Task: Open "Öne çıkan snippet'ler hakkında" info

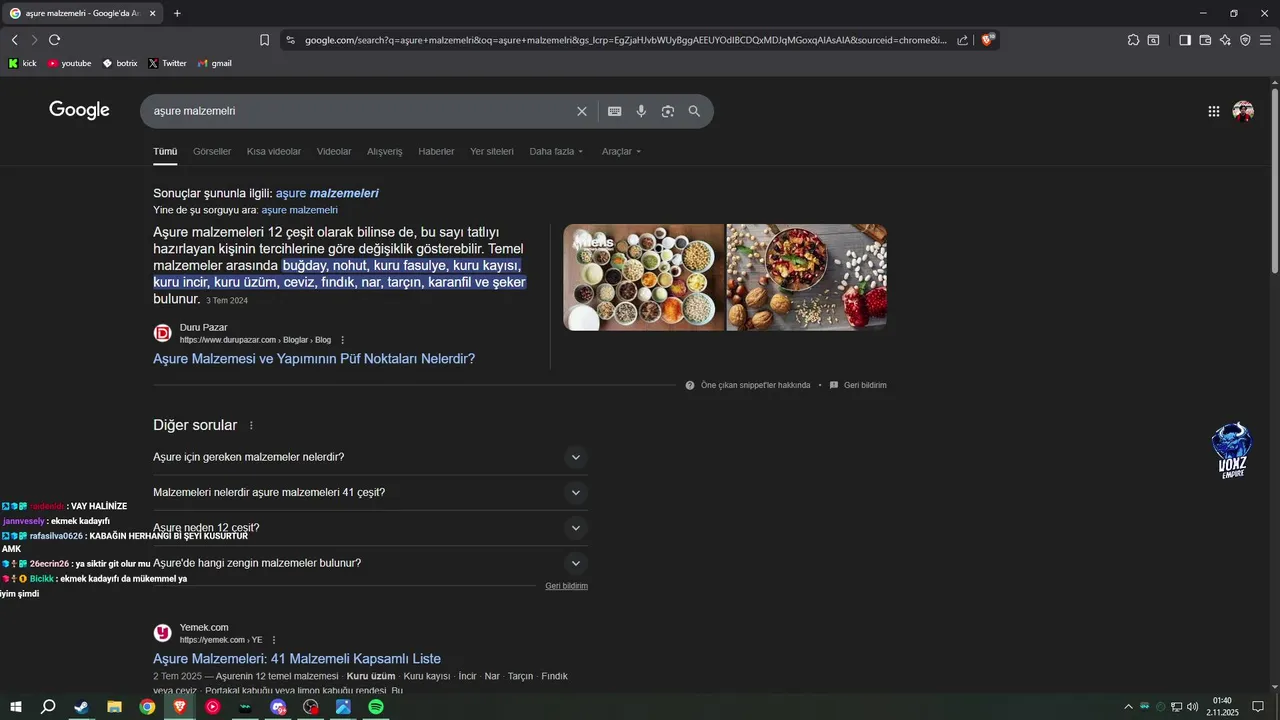Action: click(x=755, y=385)
